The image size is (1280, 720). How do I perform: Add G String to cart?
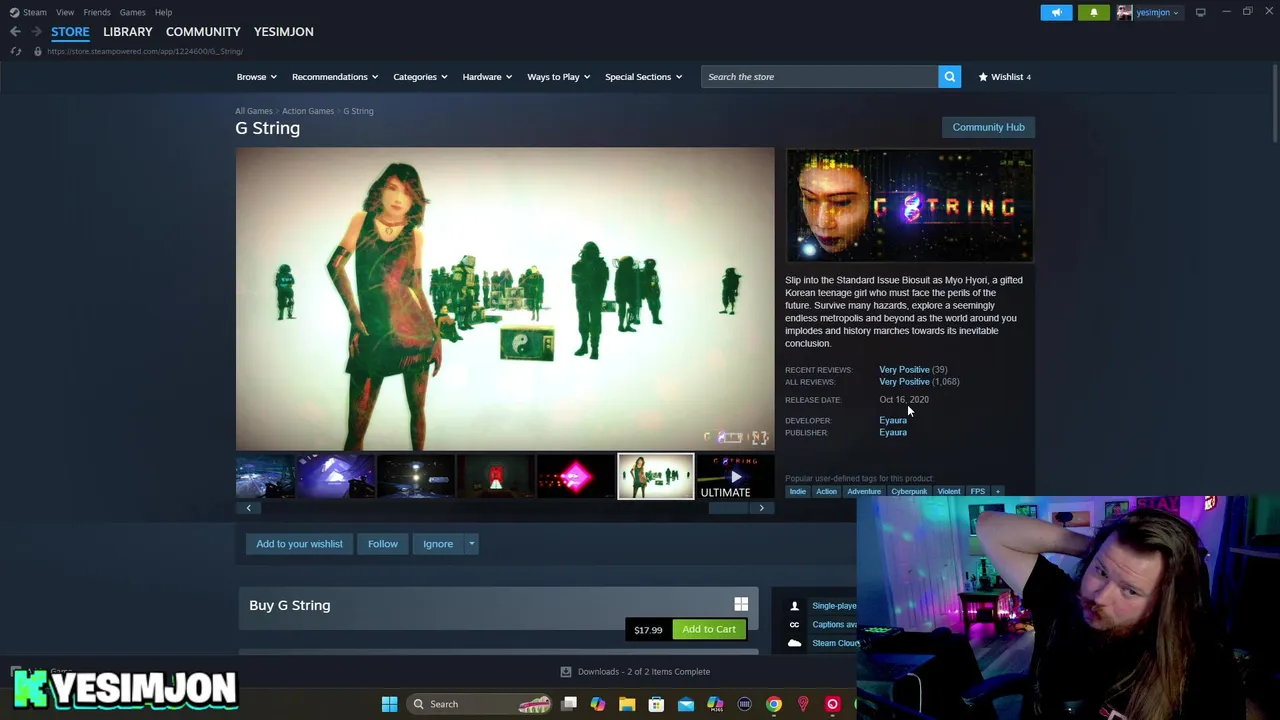click(x=709, y=629)
